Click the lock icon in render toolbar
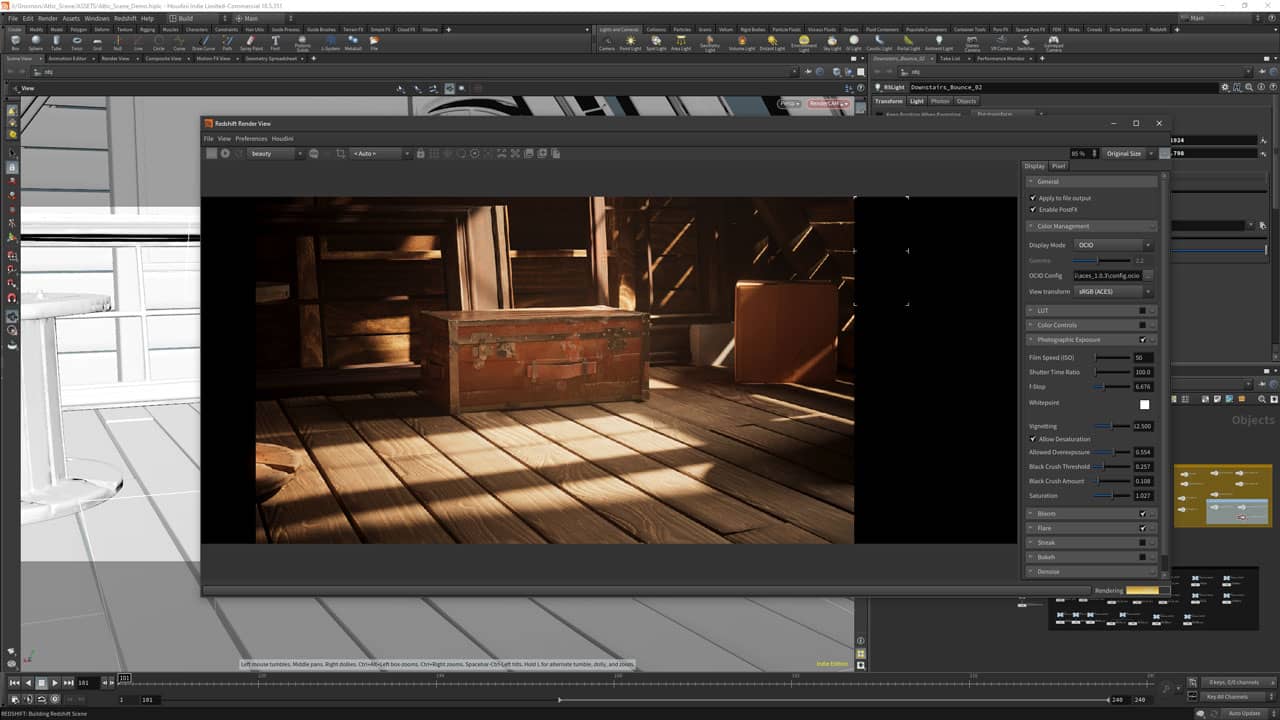The image size is (1280, 720). tap(420, 153)
